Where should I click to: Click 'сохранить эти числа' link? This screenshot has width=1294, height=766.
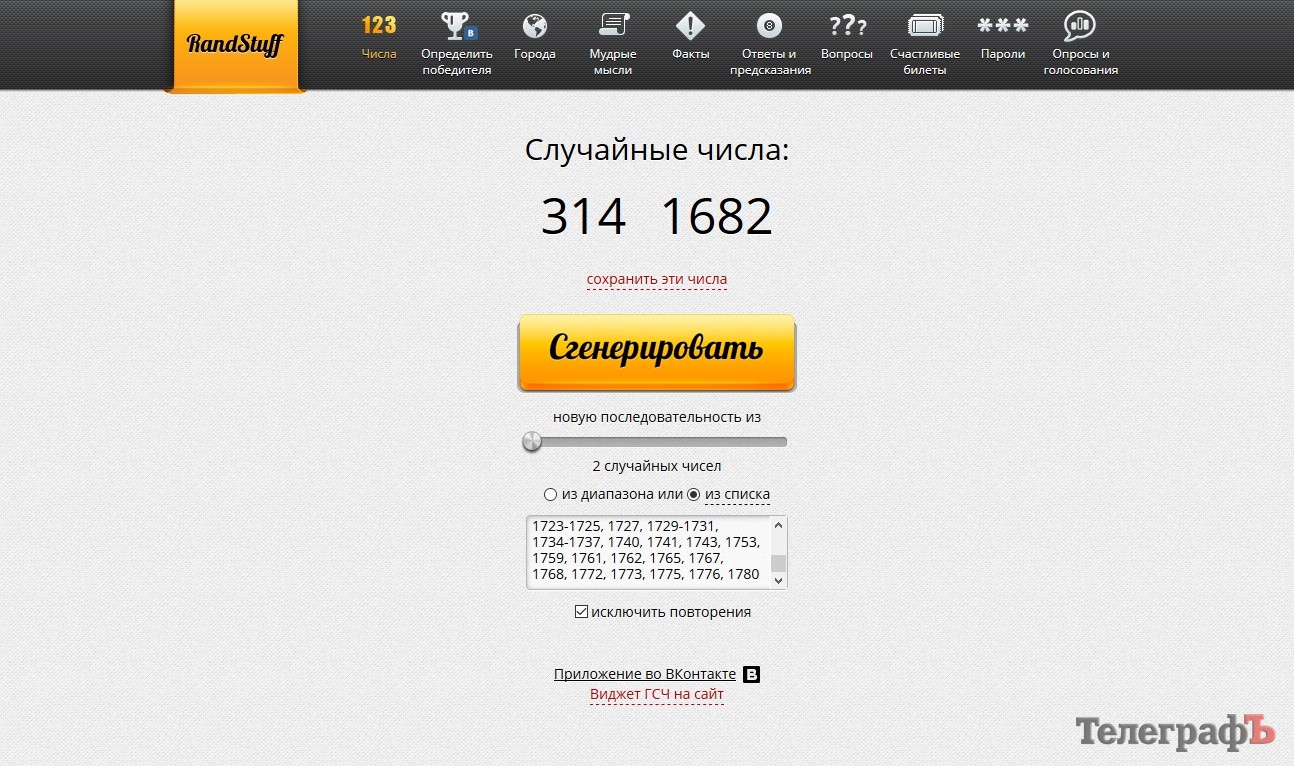656,279
